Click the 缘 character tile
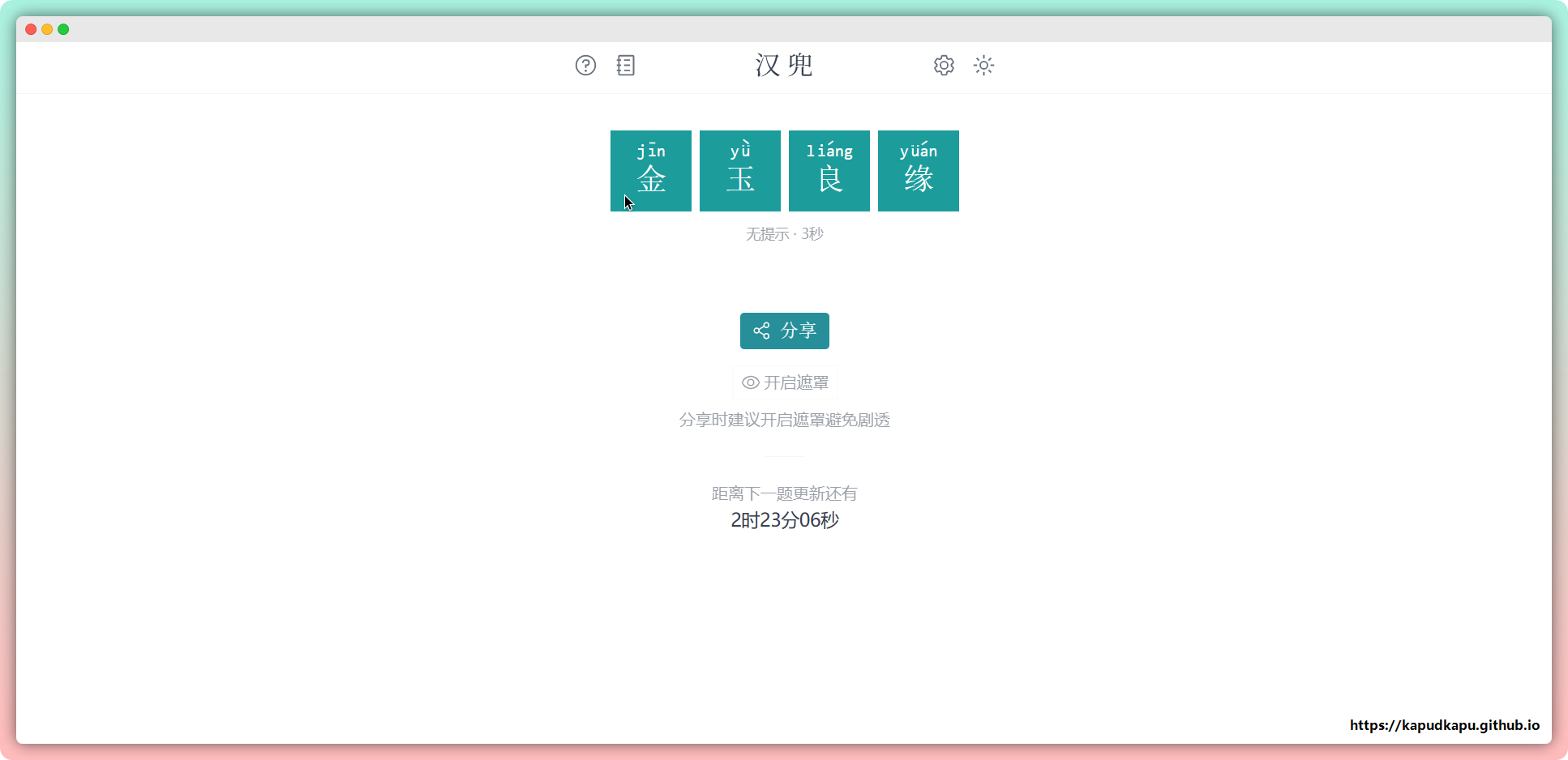The image size is (1568, 760). point(919,171)
